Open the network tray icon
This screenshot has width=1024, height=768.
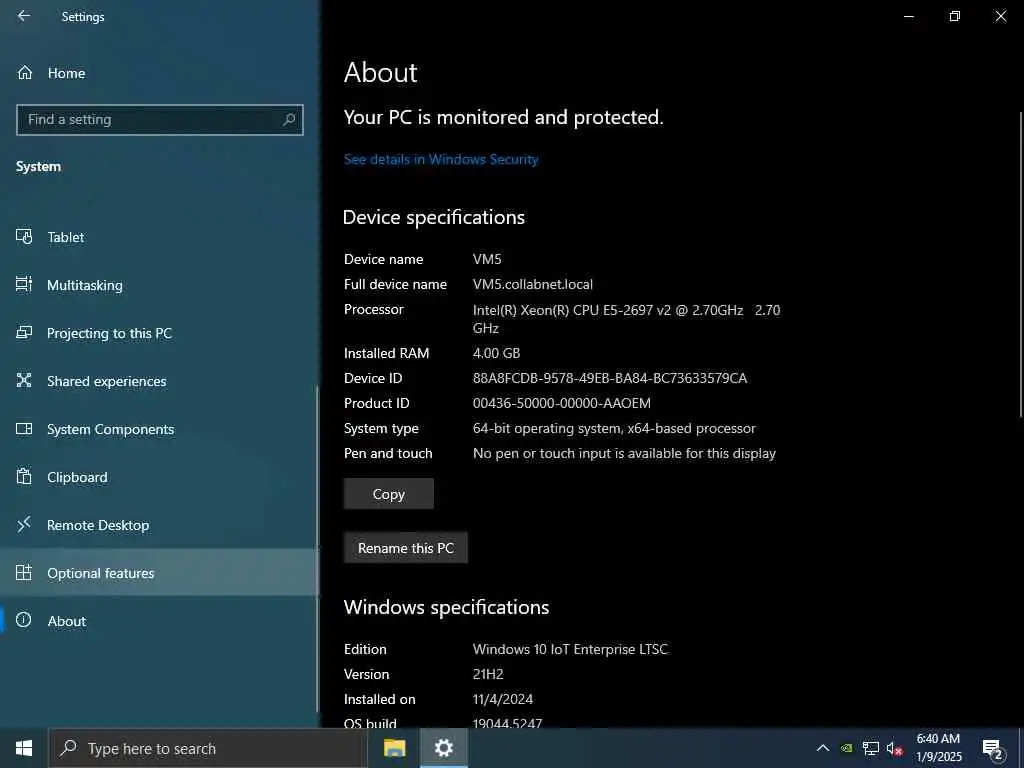tap(871, 748)
